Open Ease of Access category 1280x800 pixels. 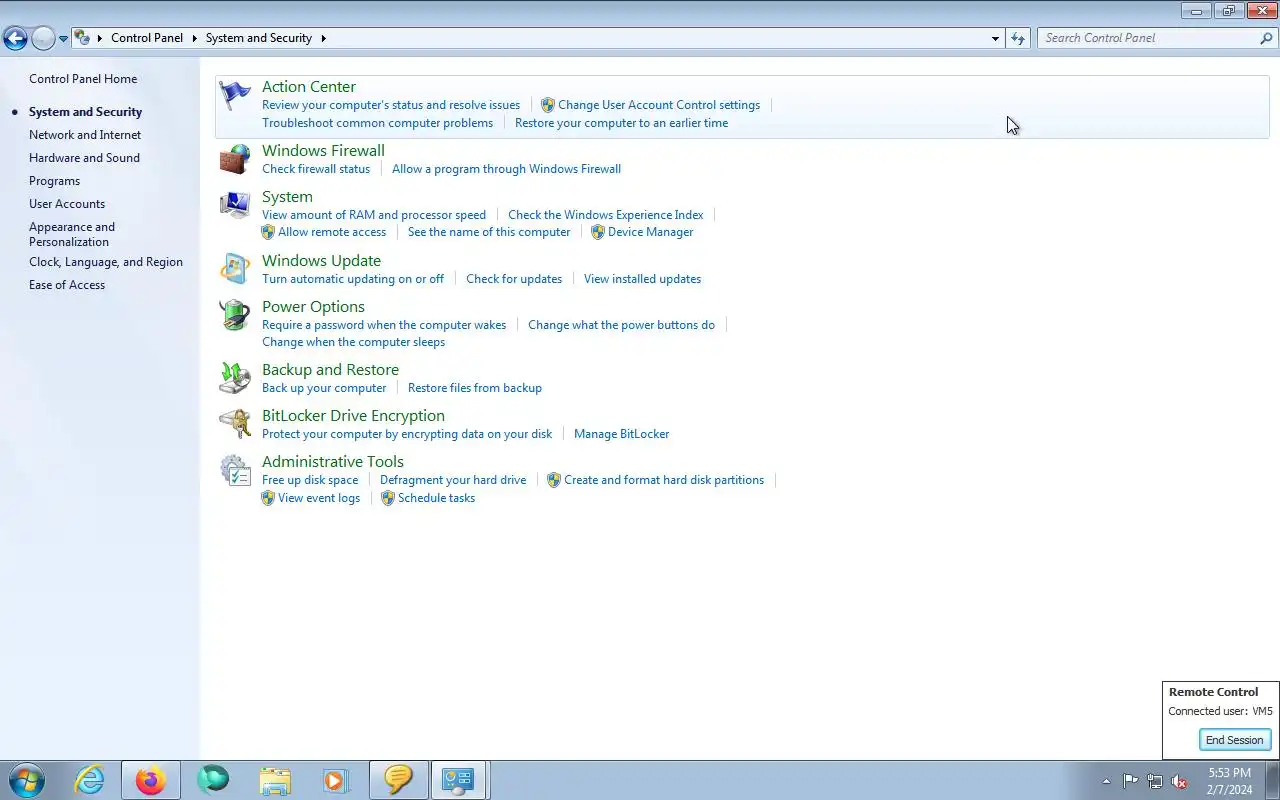(67, 285)
